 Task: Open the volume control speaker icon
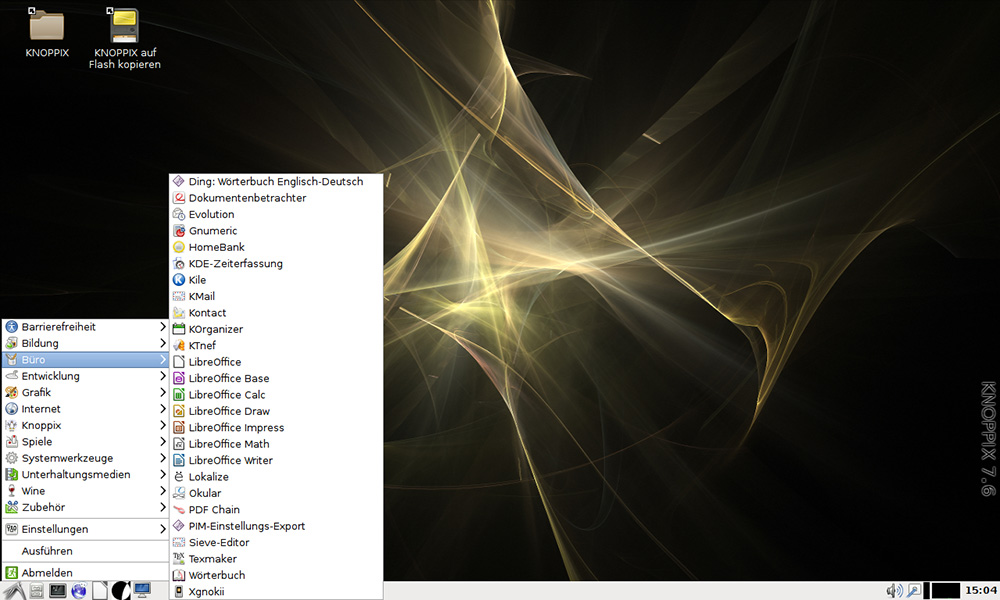(x=894, y=591)
